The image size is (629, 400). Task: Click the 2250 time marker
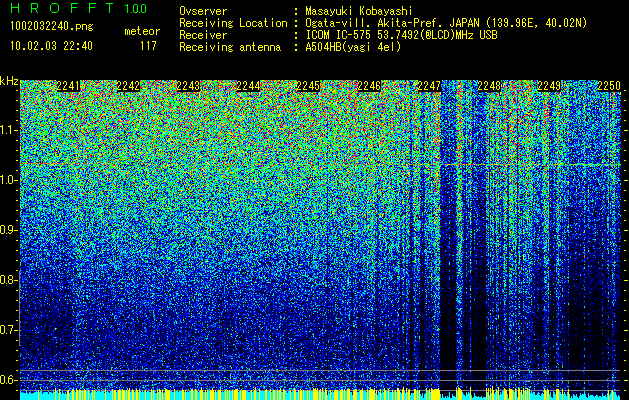[609, 86]
